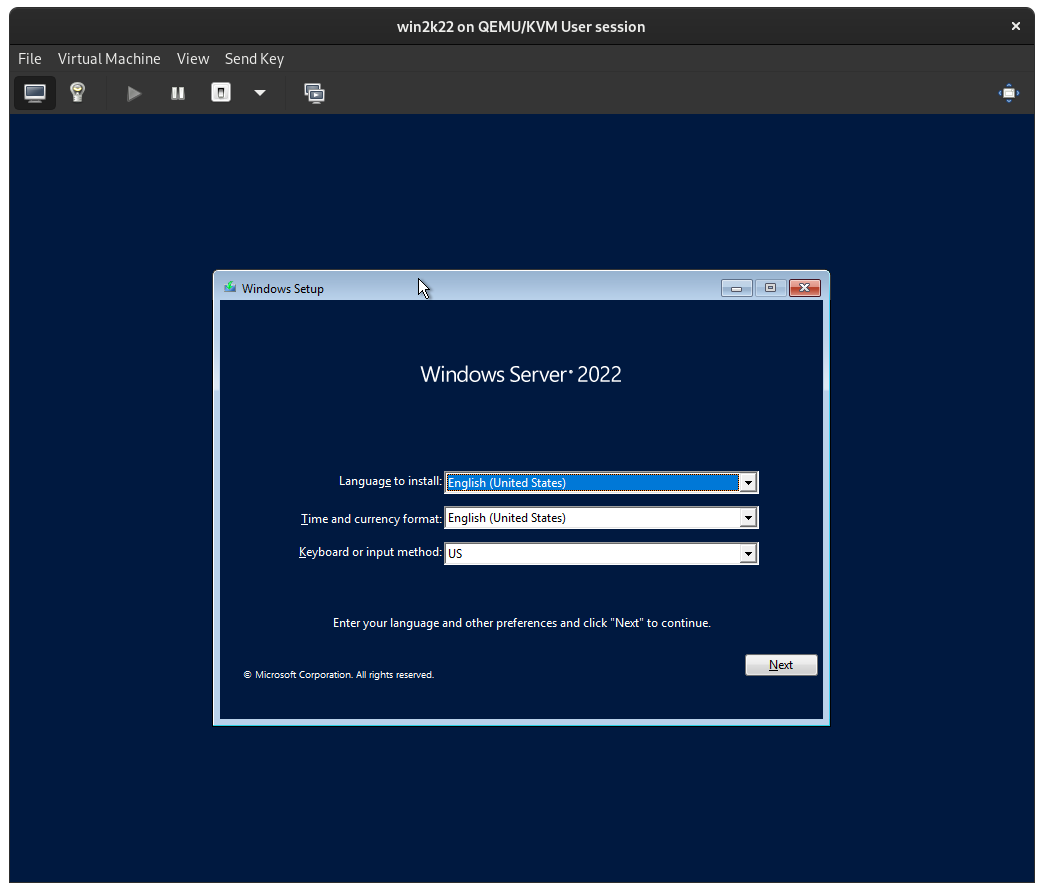Open the Virtual Machine menu
This screenshot has width=1044, height=892.
[109, 59]
